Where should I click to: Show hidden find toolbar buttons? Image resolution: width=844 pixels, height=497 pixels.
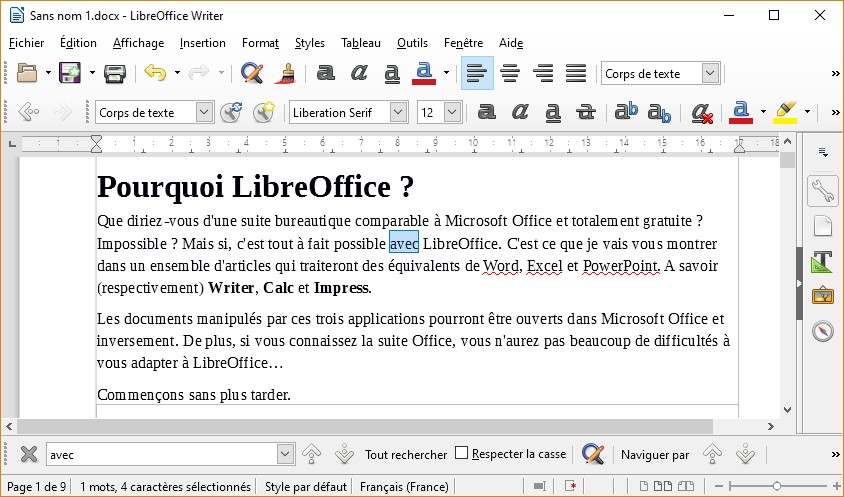tap(835, 455)
